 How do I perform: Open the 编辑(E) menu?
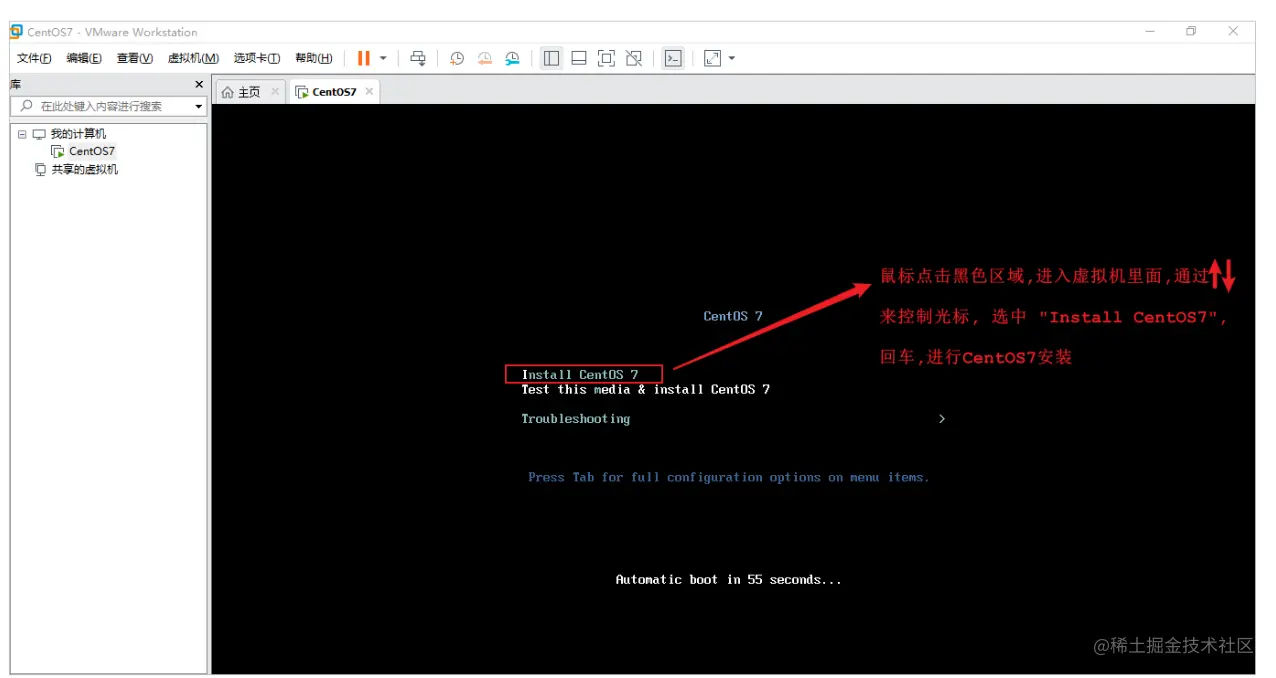[84, 58]
